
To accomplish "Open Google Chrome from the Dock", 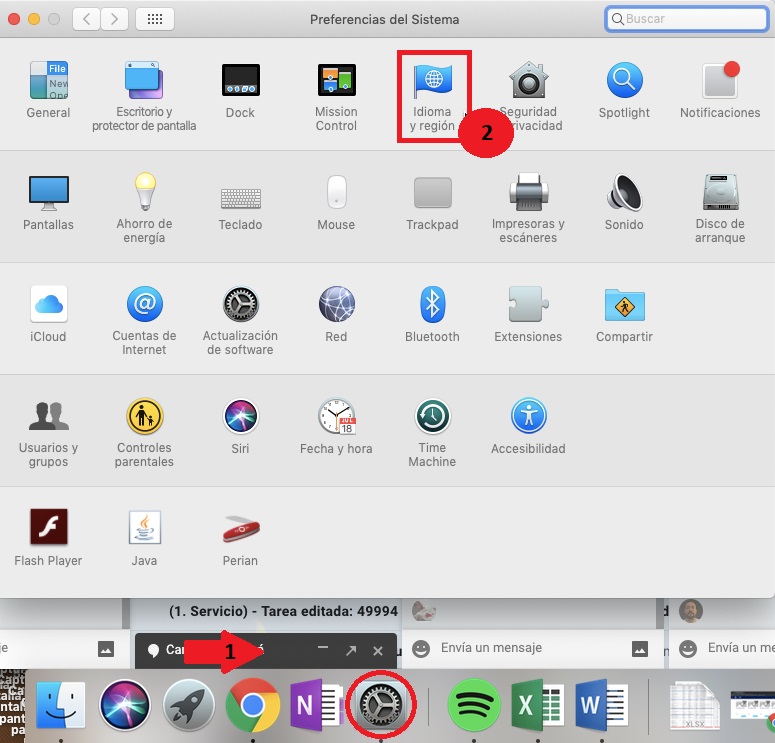I will (253, 705).
